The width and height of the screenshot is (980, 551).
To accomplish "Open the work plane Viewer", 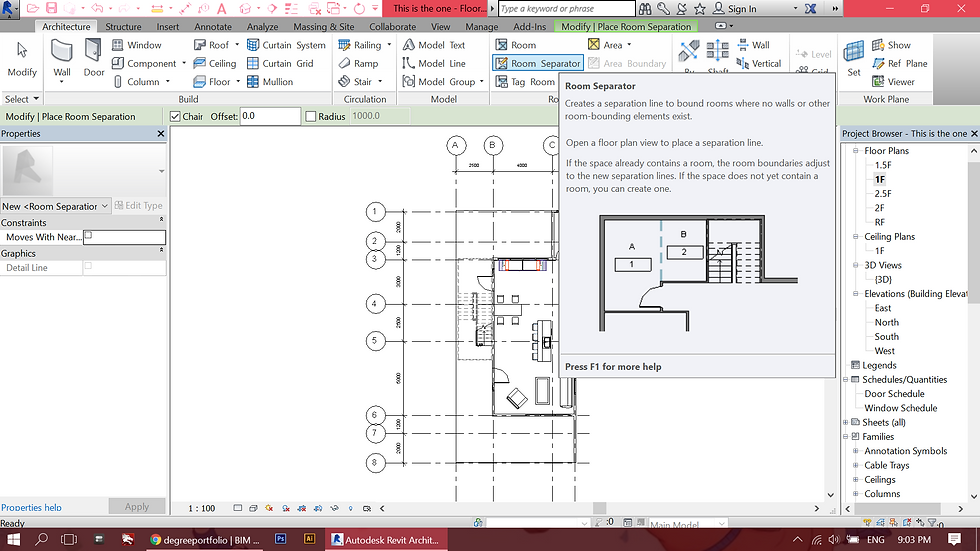I will [x=893, y=82].
